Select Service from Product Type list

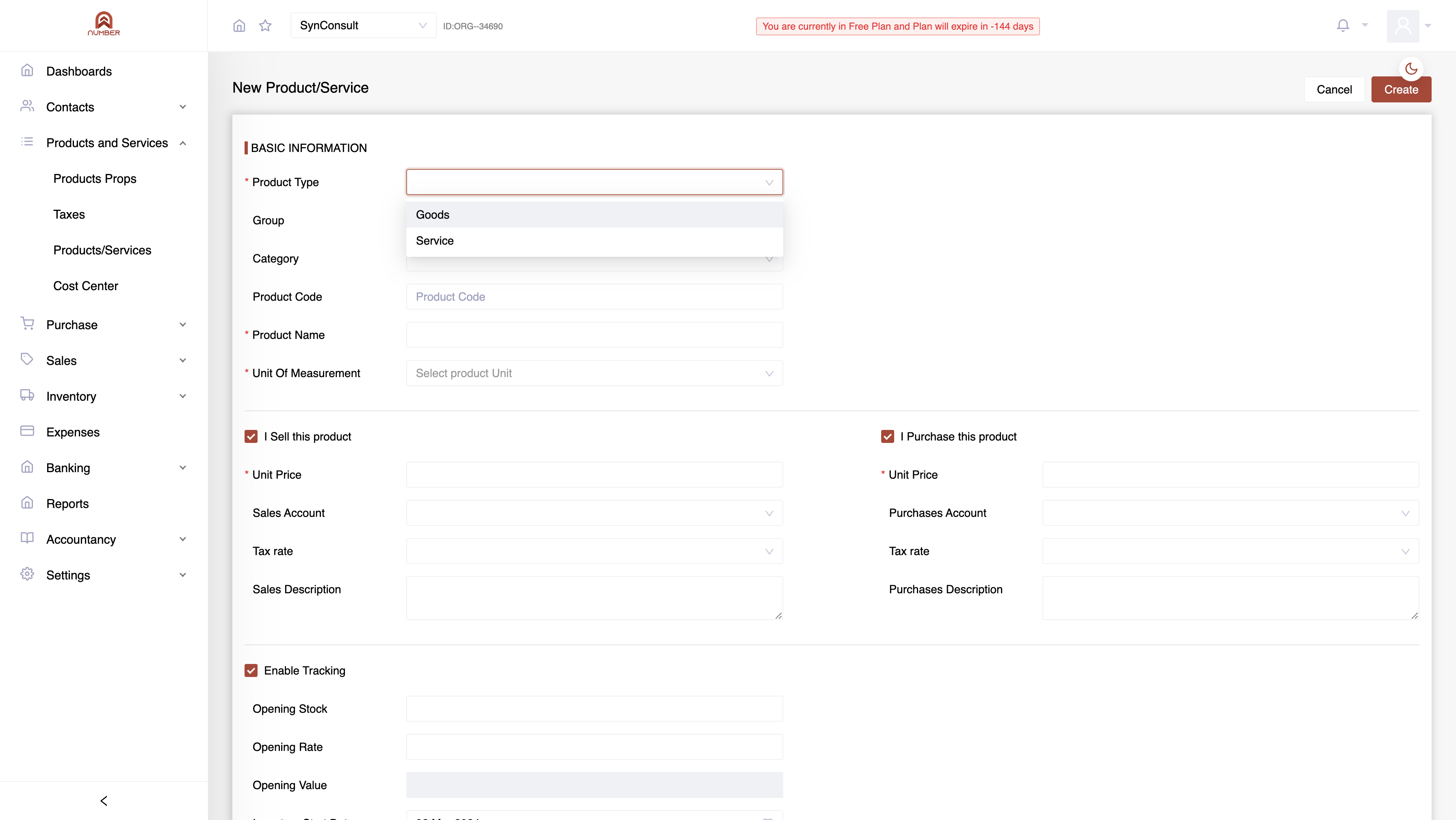(x=595, y=241)
